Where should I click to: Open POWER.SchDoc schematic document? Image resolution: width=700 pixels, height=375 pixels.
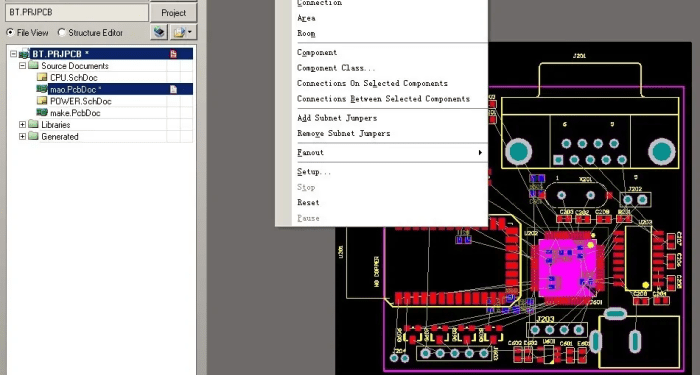81,101
